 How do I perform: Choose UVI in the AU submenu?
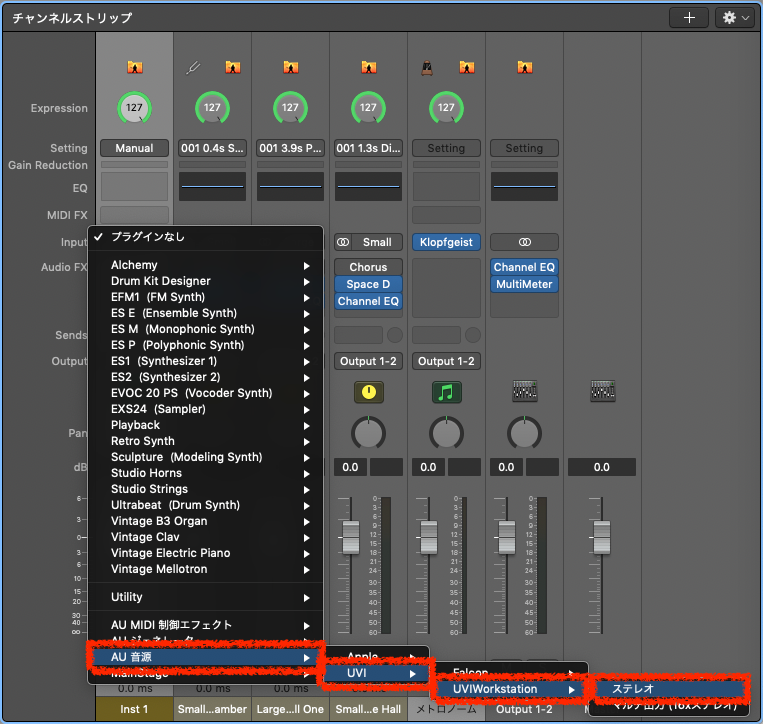click(377, 673)
